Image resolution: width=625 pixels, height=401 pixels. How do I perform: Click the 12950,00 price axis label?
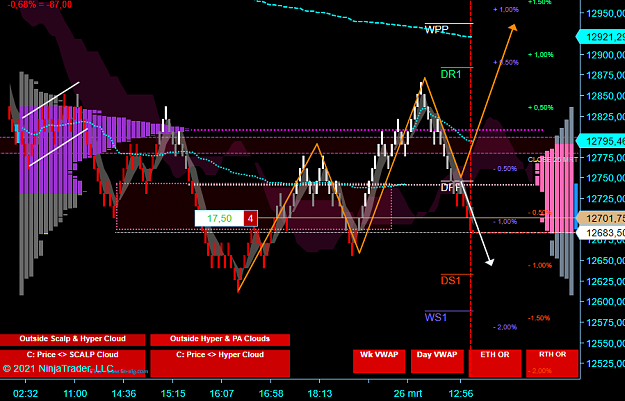tap(605, 14)
